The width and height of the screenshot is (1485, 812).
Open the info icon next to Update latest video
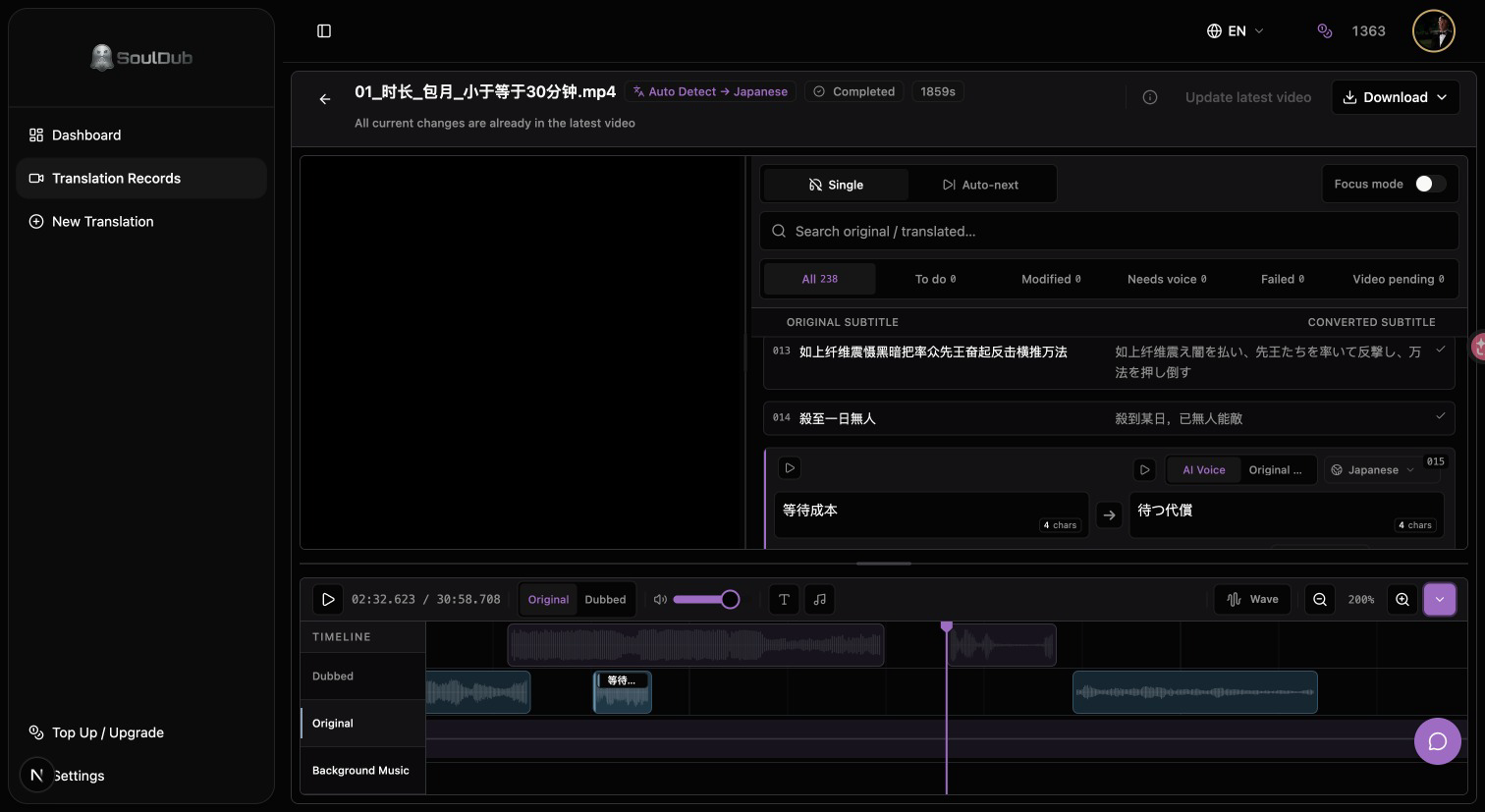[1150, 97]
